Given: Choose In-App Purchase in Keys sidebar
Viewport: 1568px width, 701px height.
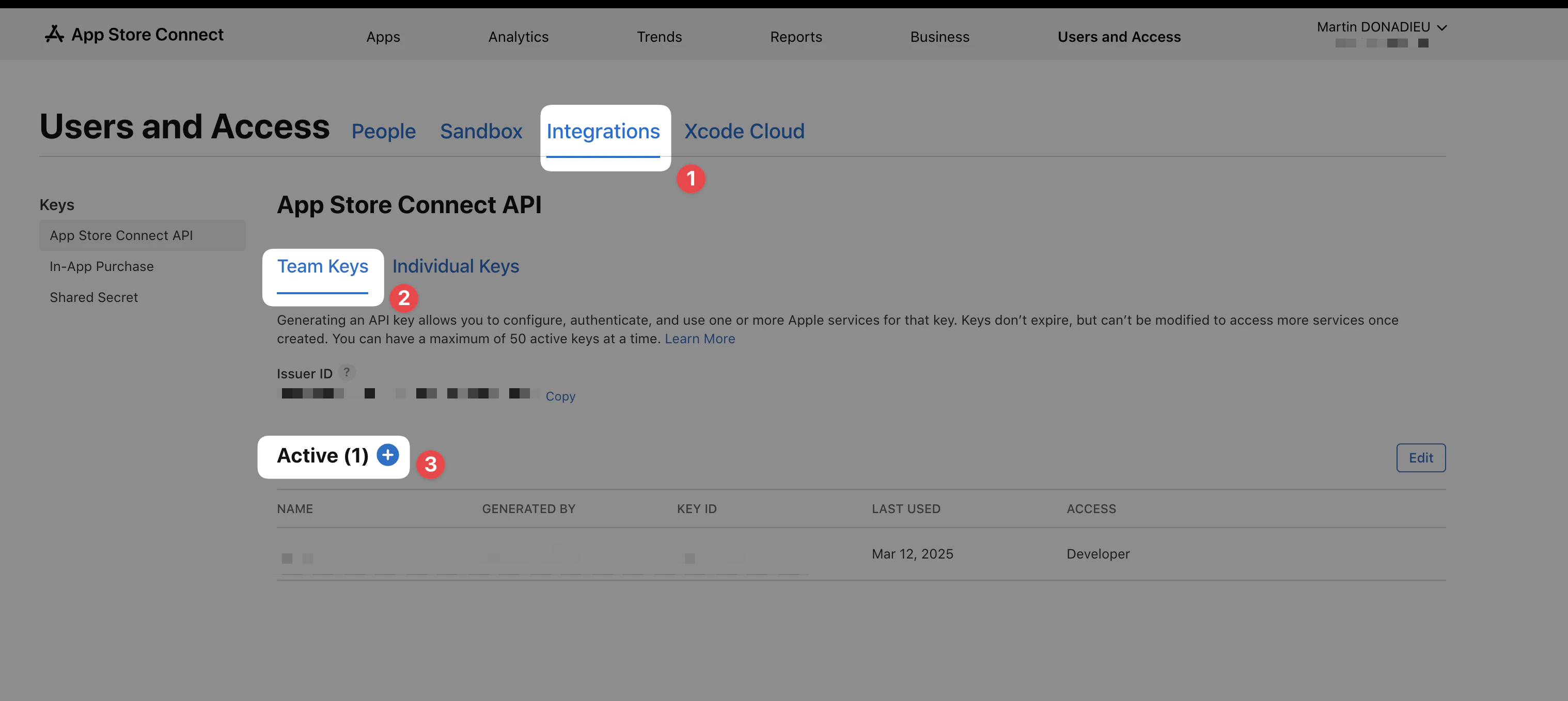Looking at the screenshot, I should (102, 266).
